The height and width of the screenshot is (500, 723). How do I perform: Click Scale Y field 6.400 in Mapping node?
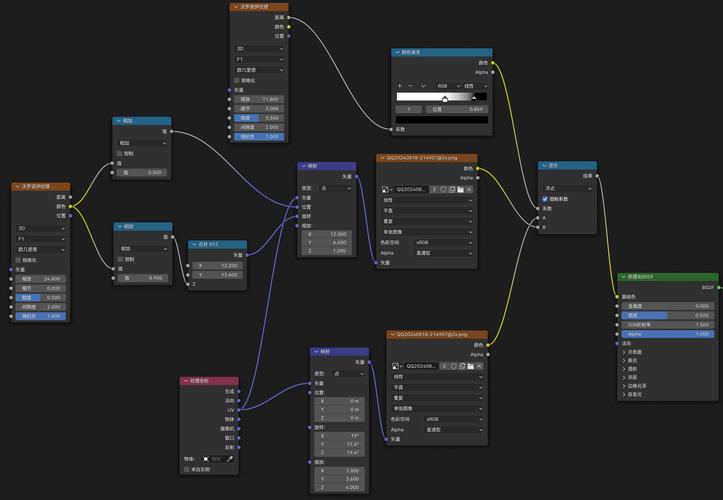pos(326,242)
